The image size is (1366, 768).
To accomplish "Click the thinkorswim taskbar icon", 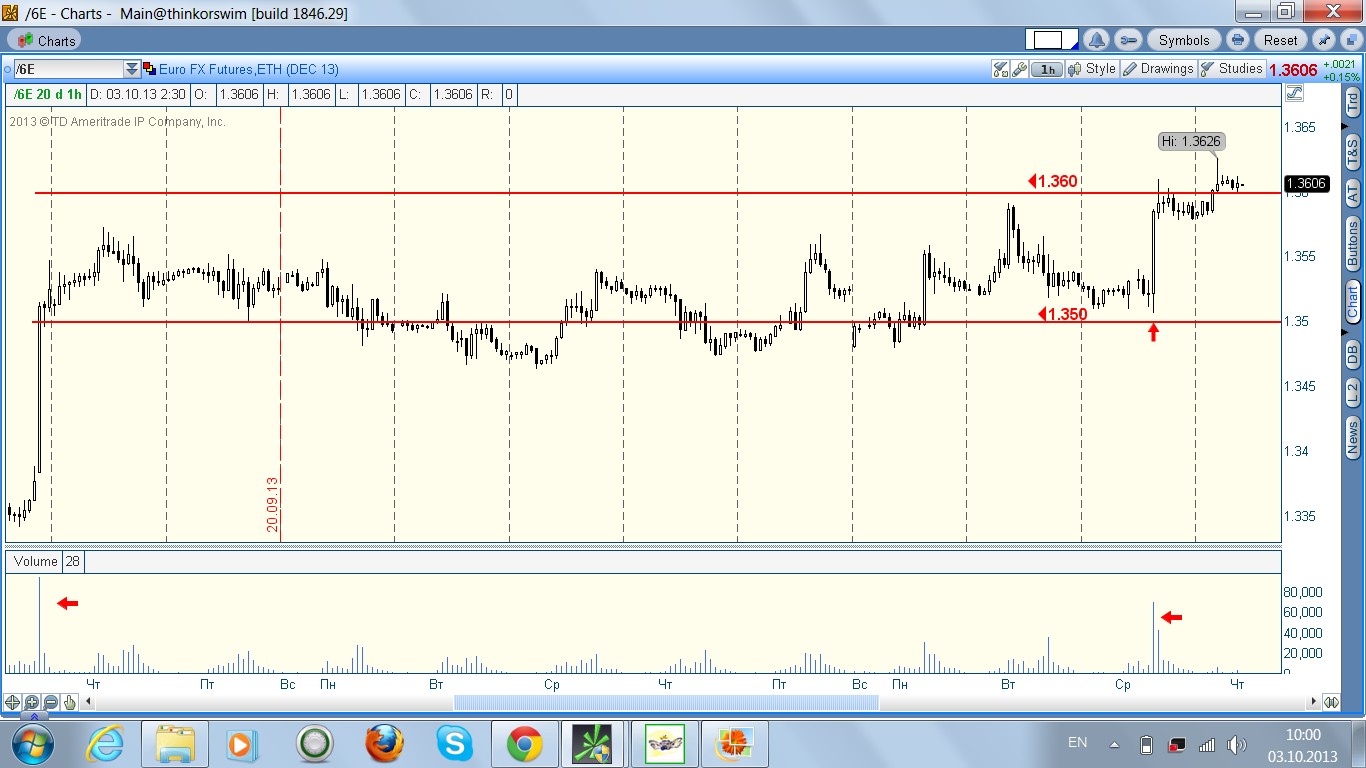I will coord(591,743).
